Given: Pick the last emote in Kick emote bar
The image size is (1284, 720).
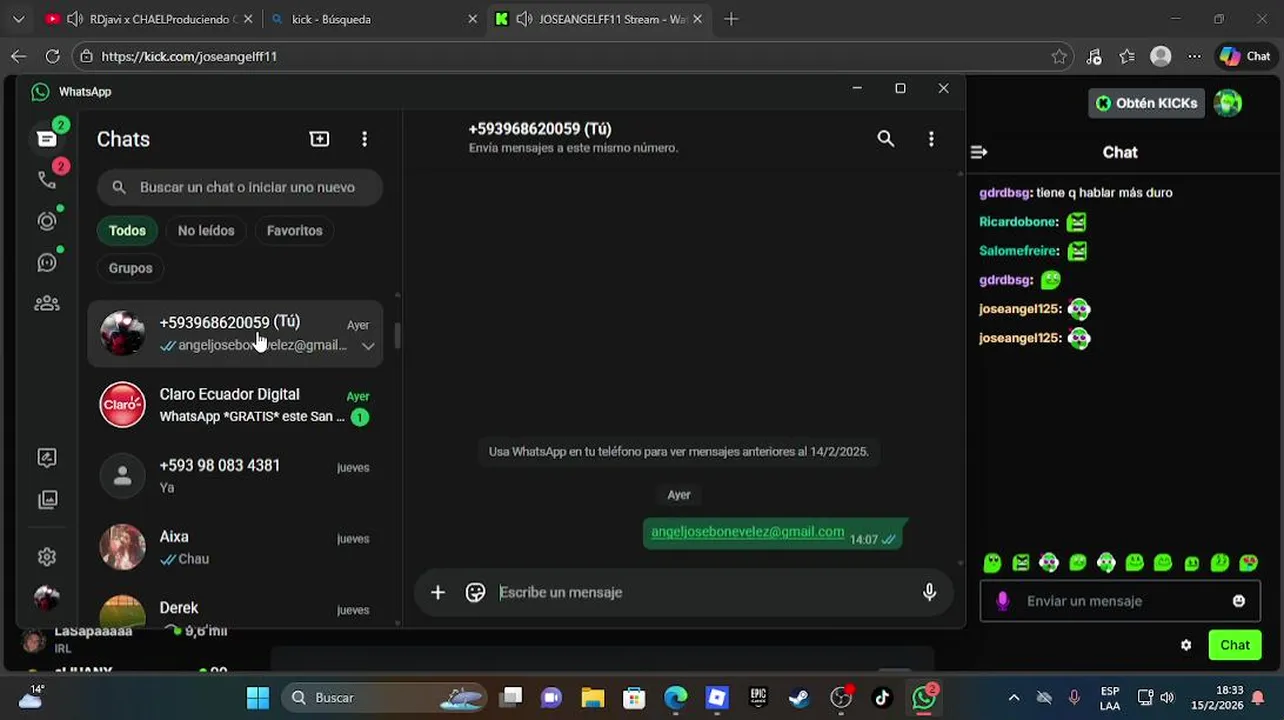Looking at the screenshot, I should pyautogui.click(x=1248, y=563).
